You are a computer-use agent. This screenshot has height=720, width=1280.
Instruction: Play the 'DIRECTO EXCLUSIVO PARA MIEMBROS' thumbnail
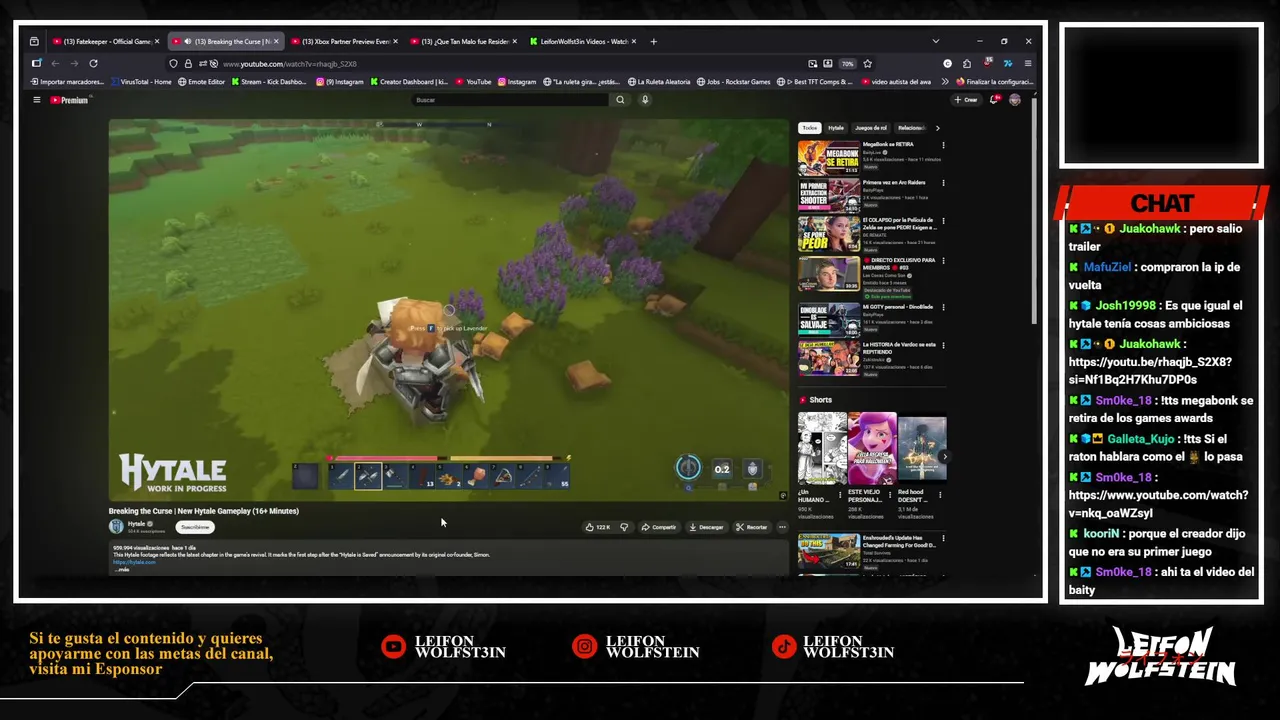tap(828, 274)
